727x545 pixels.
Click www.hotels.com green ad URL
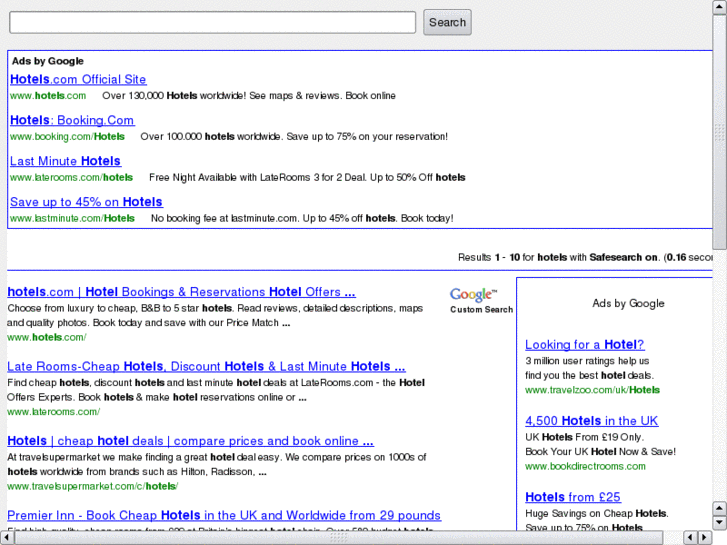48,96
